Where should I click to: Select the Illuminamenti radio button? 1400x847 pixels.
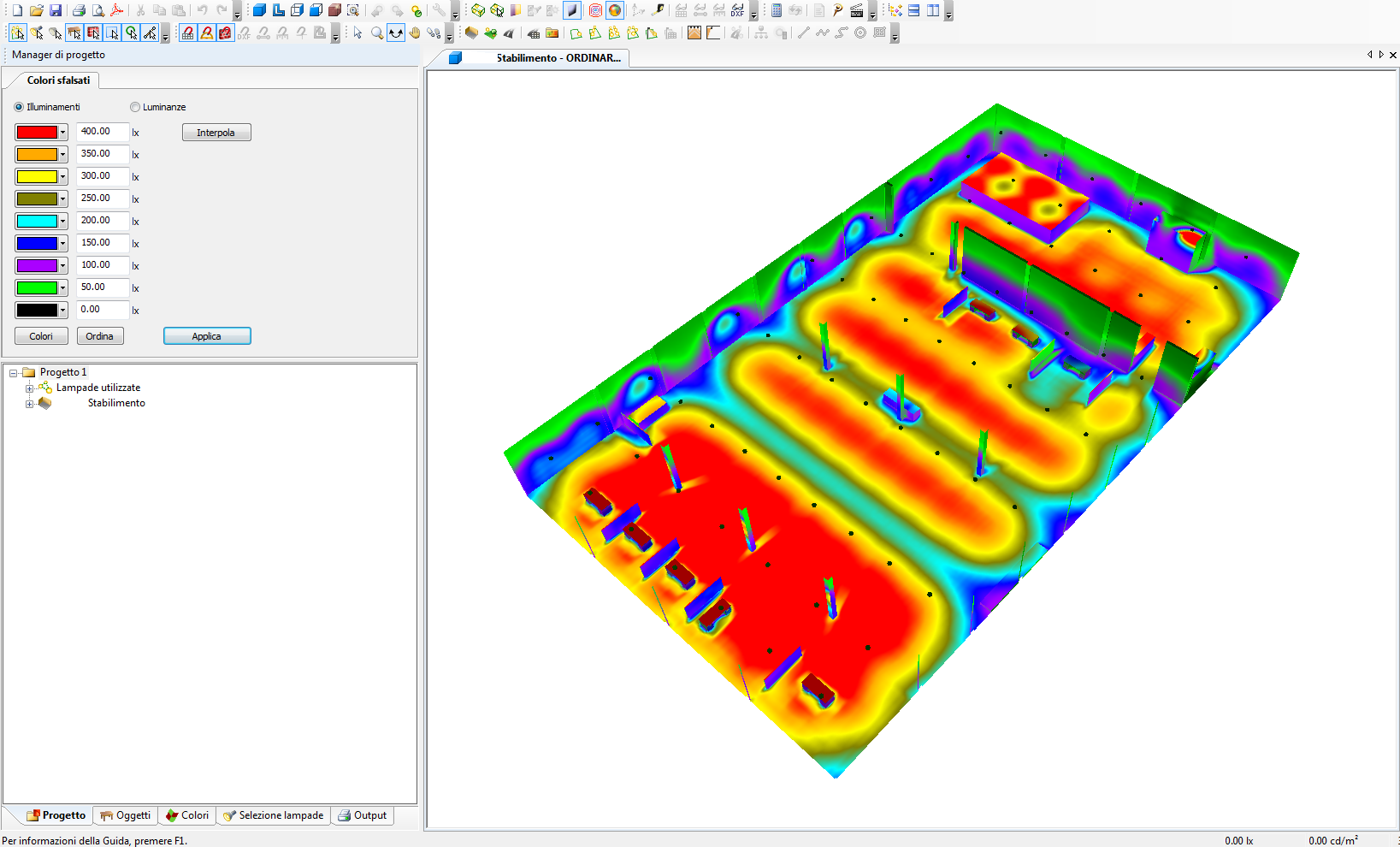point(19,107)
